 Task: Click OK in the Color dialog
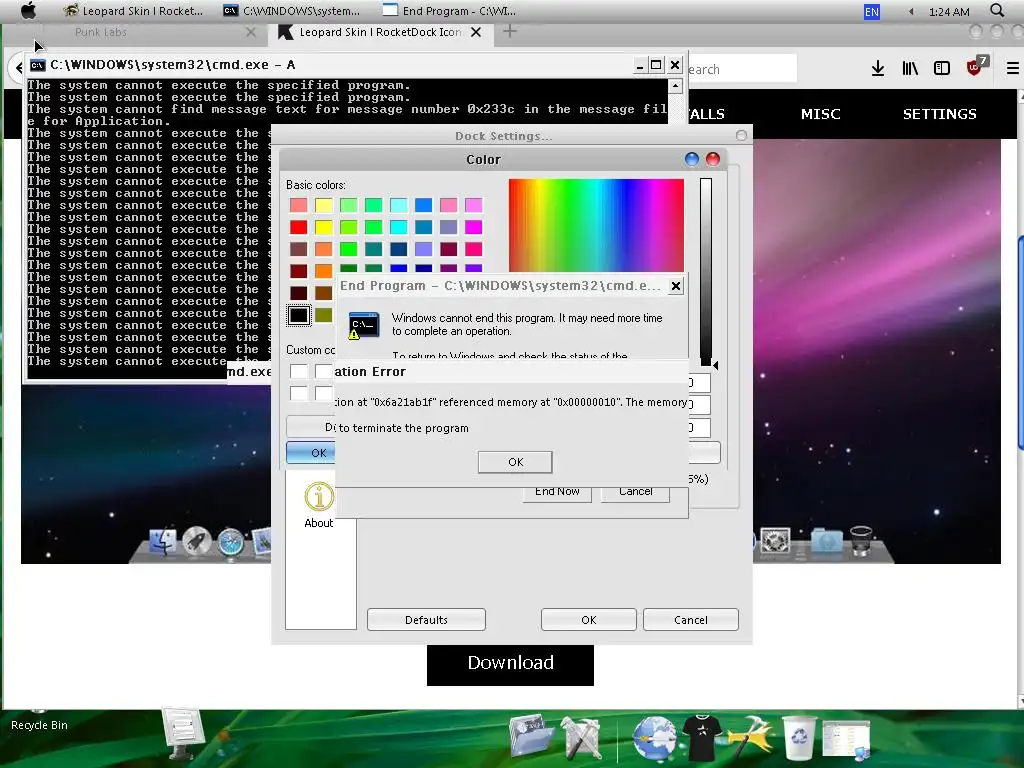click(x=311, y=453)
